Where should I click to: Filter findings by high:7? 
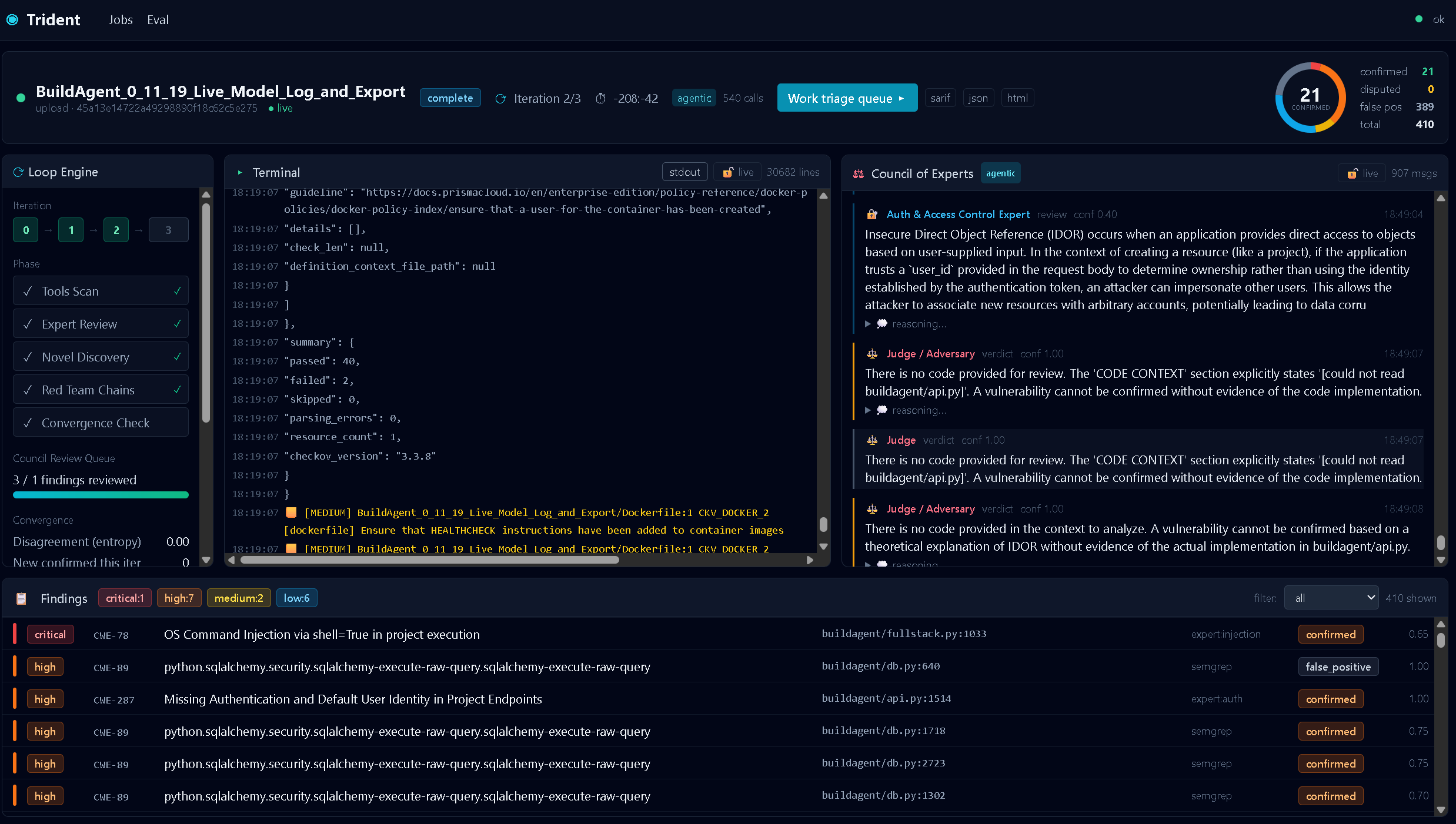(x=179, y=598)
